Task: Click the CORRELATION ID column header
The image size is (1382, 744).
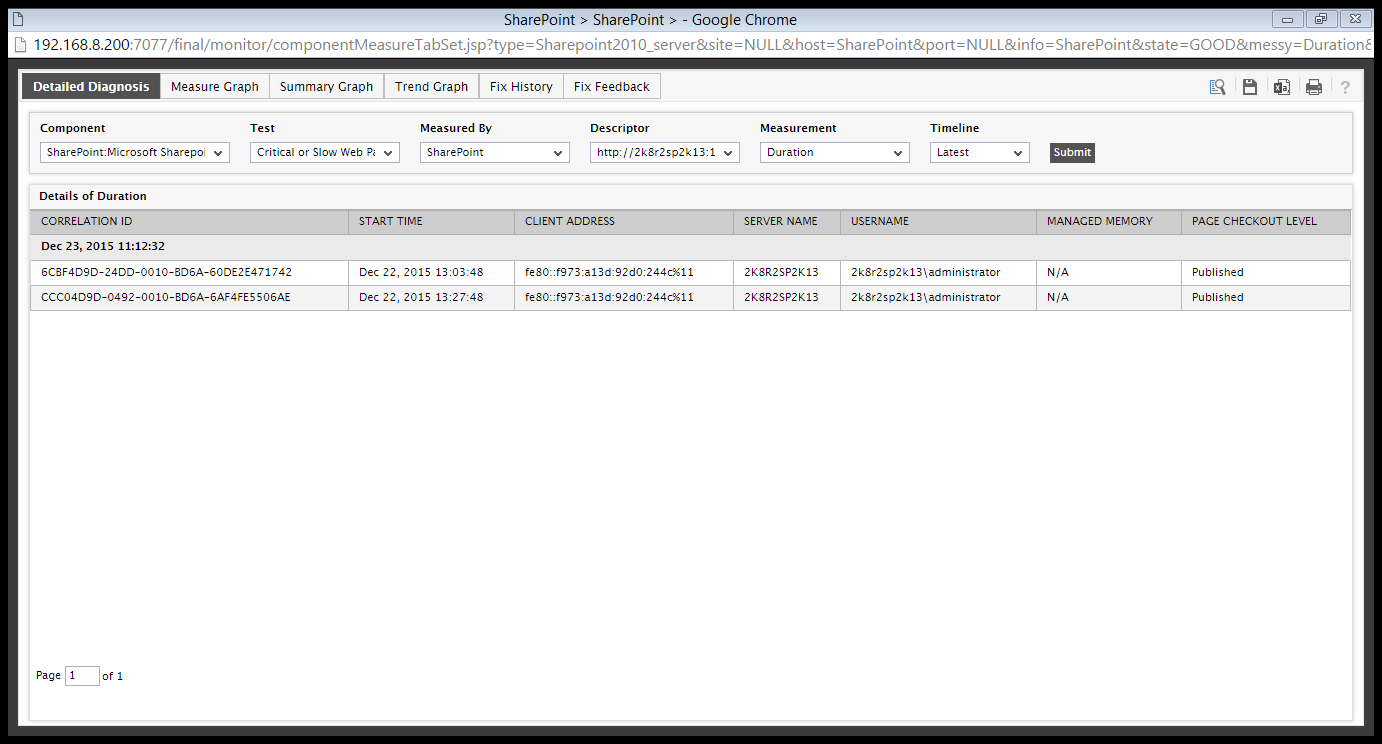Action: 189,221
